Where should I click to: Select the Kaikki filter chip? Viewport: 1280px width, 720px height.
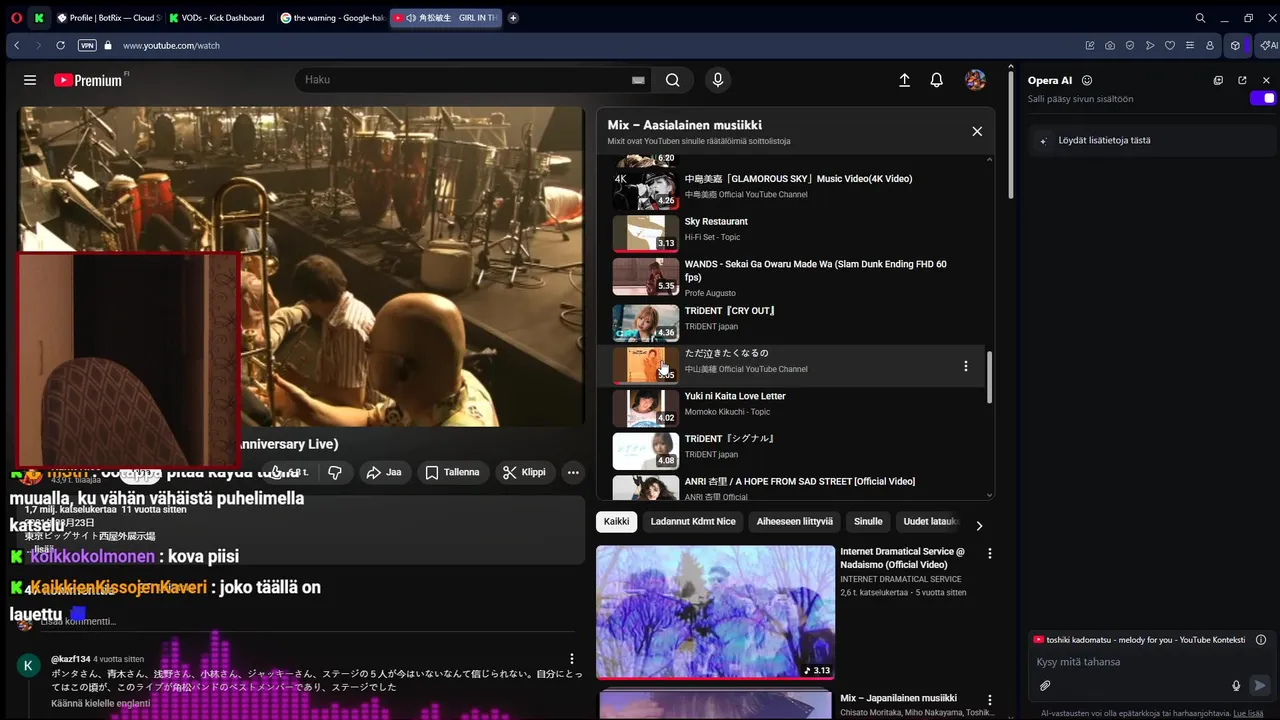[x=617, y=521]
